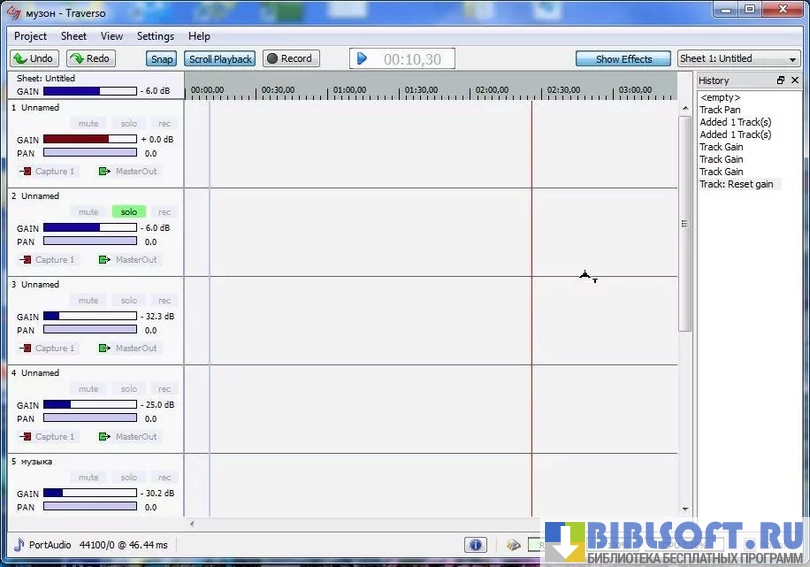Open the Sheet 1: Untitled dropdown
This screenshot has width=810, height=567.
point(738,59)
